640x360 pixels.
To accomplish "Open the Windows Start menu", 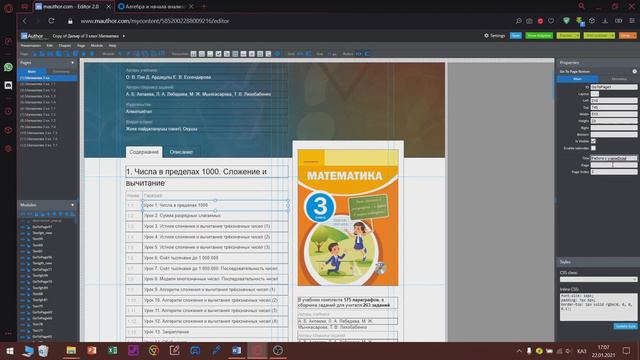I will pyautogui.click(x=10, y=351).
